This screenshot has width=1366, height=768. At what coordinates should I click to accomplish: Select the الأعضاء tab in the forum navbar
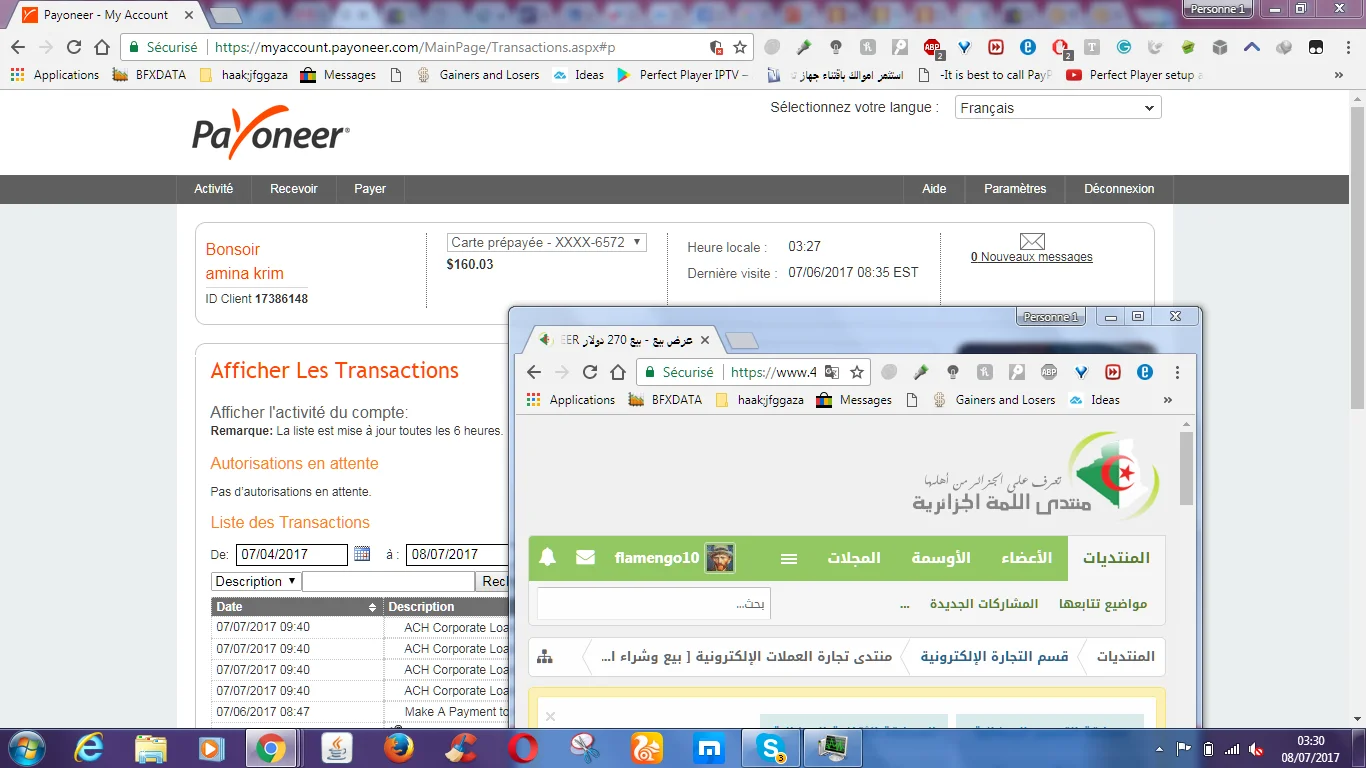tap(1027, 558)
